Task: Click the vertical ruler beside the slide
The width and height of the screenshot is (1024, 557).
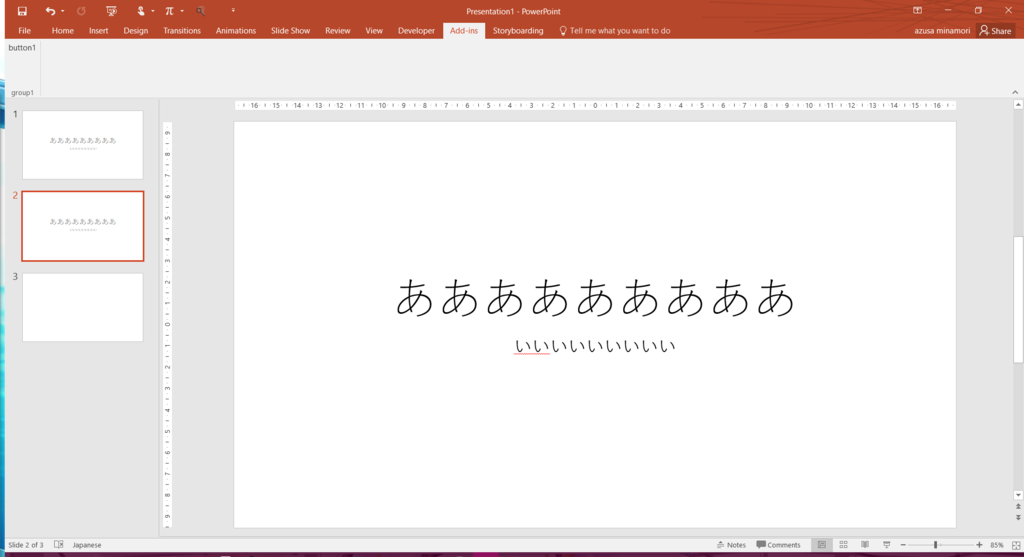Action: pos(167,325)
